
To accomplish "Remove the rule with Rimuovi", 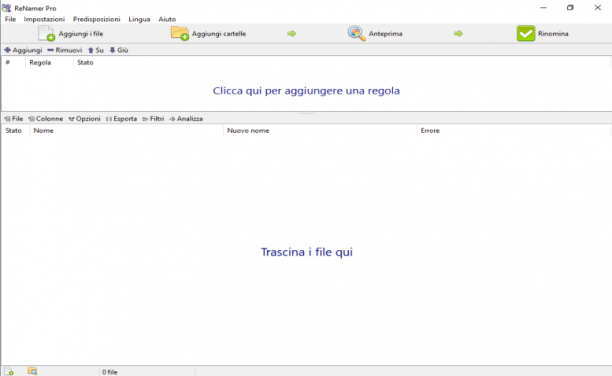I will point(65,50).
